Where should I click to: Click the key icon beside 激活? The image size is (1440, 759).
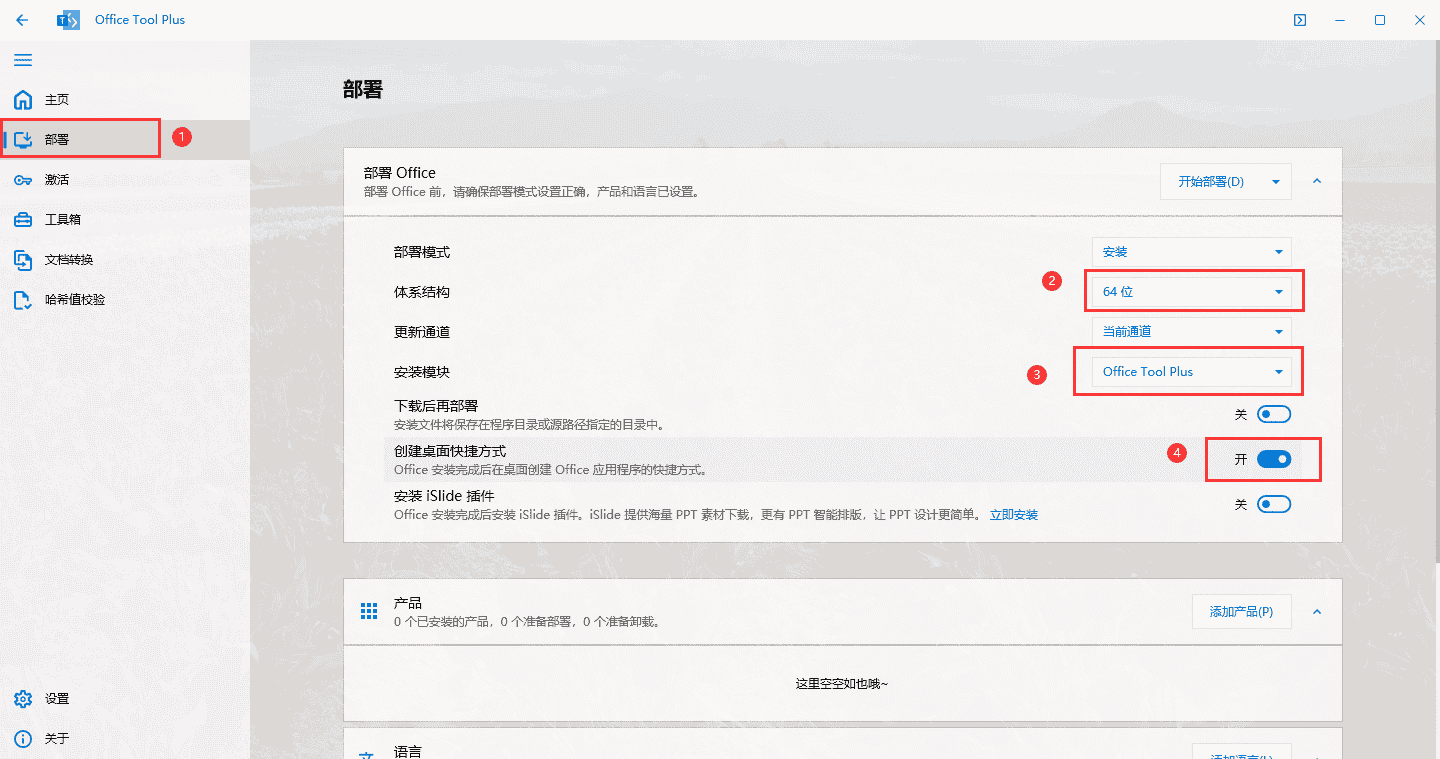click(23, 180)
